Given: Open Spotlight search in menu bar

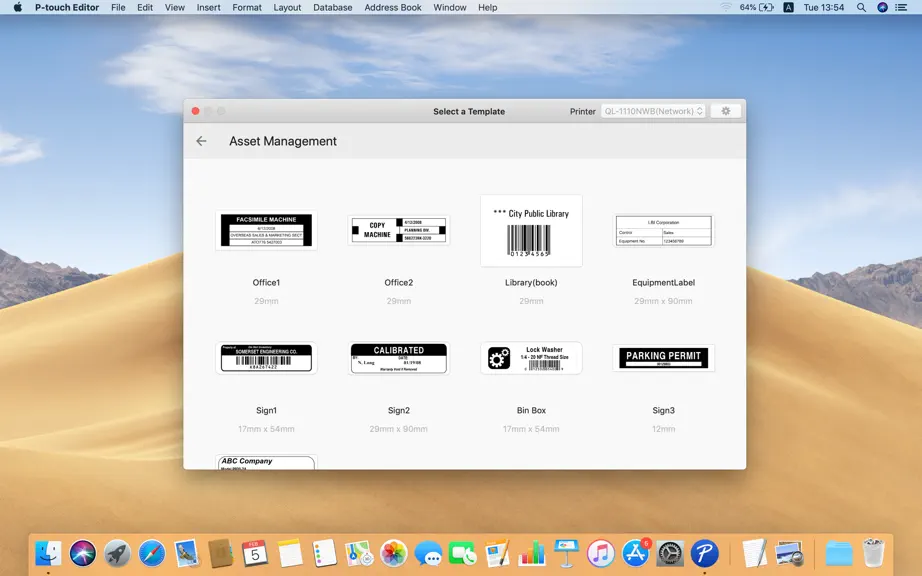Looking at the screenshot, I should [861, 8].
